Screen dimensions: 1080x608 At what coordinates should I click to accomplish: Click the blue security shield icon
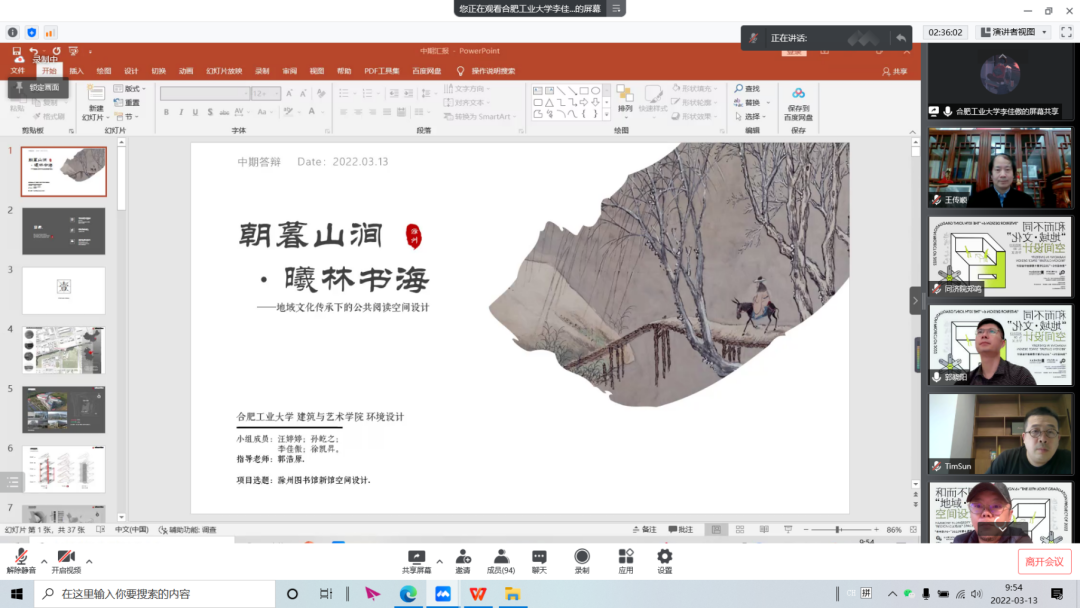(32, 32)
